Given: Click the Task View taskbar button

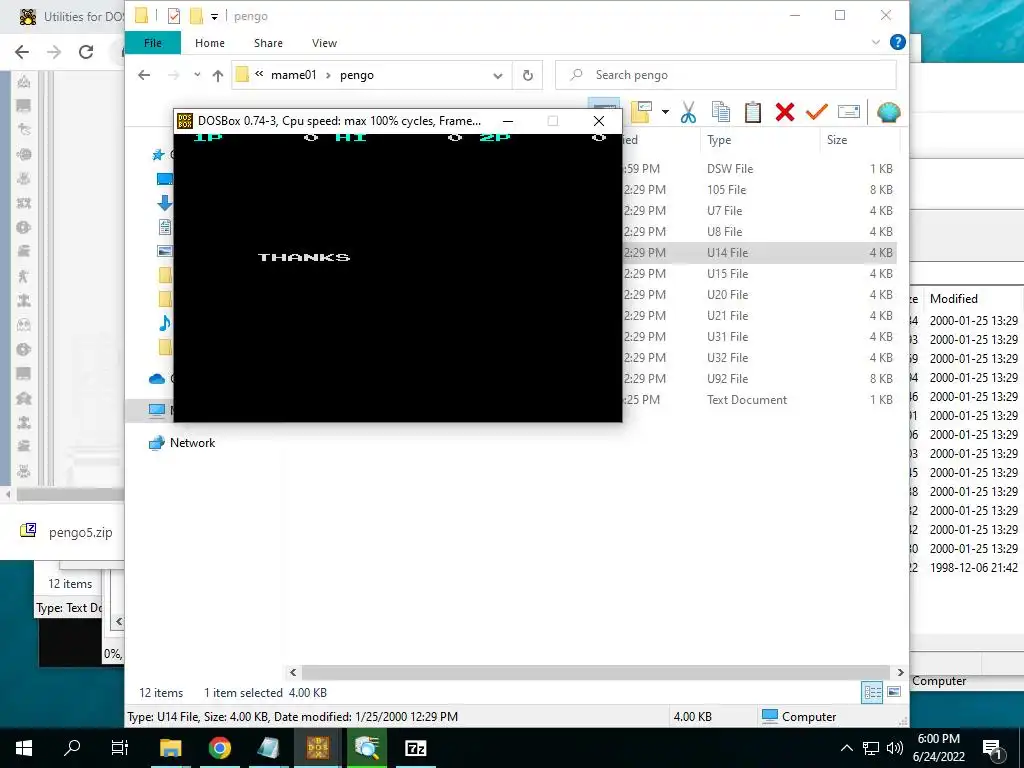Looking at the screenshot, I should coord(120,748).
